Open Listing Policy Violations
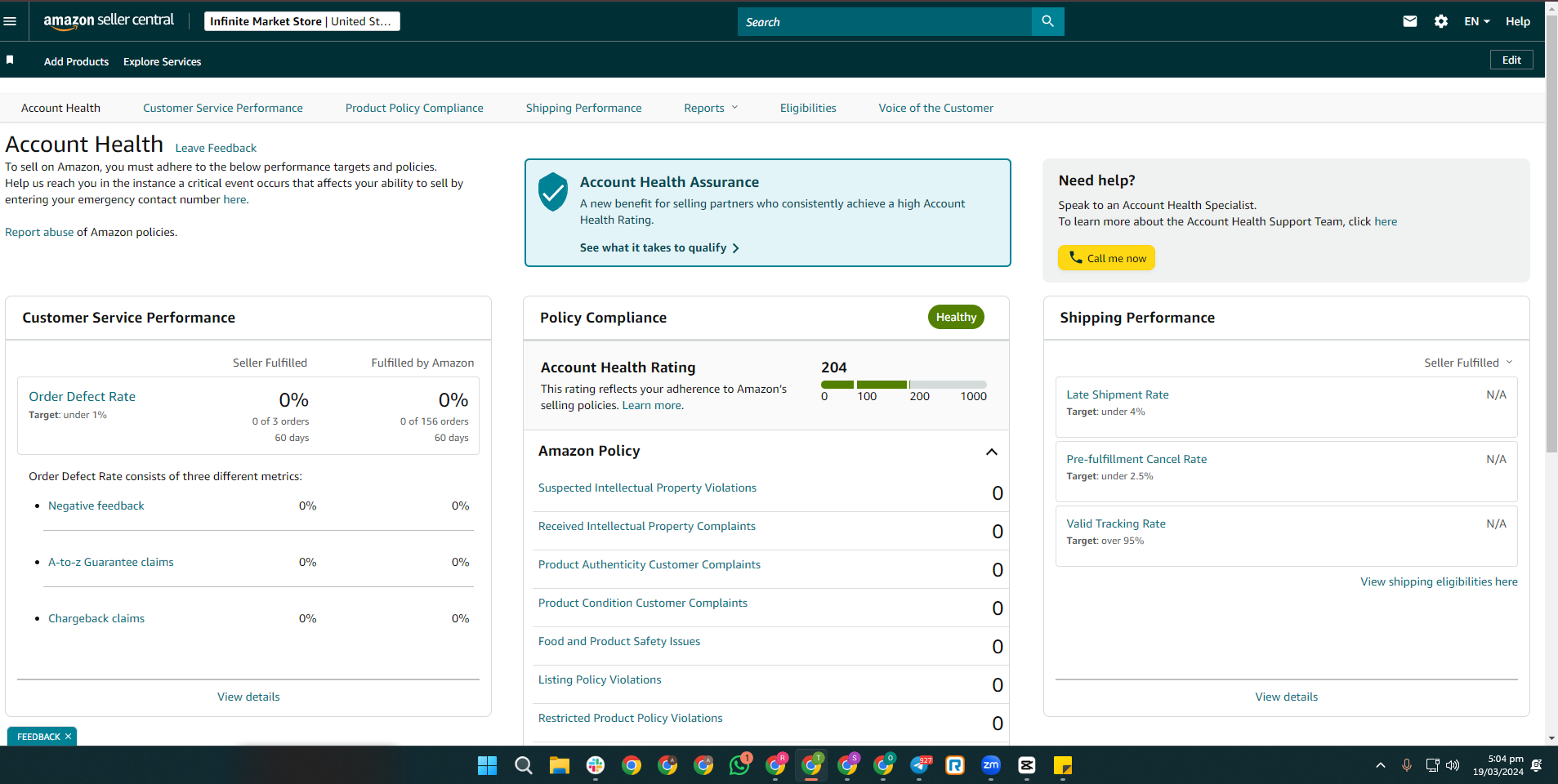The height and width of the screenshot is (784, 1558). pos(600,679)
